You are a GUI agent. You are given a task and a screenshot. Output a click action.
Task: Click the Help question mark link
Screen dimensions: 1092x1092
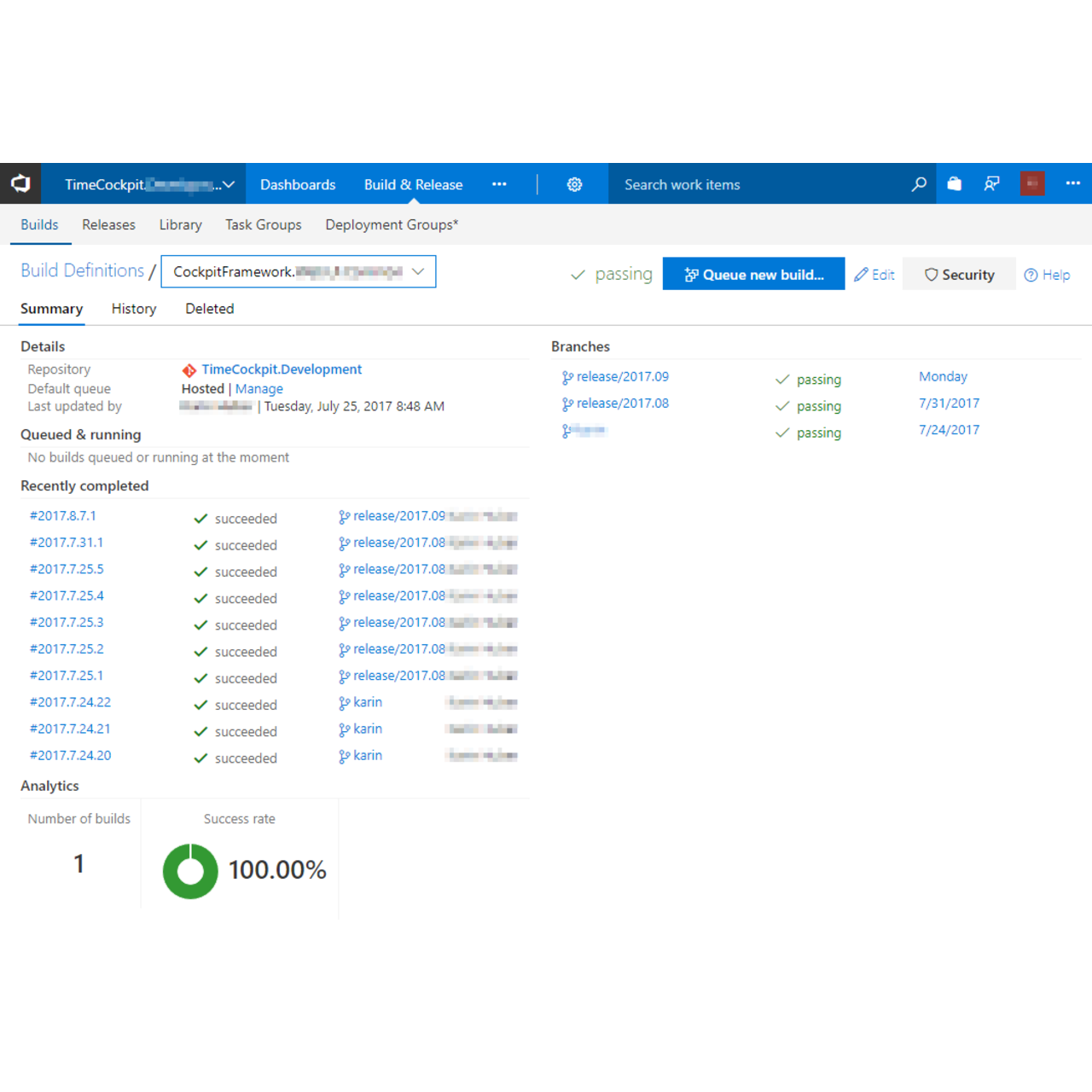tap(1047, 275)
